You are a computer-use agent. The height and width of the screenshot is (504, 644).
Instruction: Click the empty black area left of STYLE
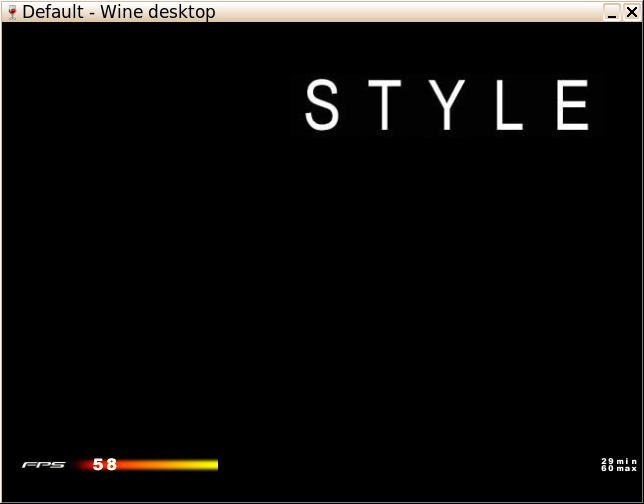click(x=150, y=106)
